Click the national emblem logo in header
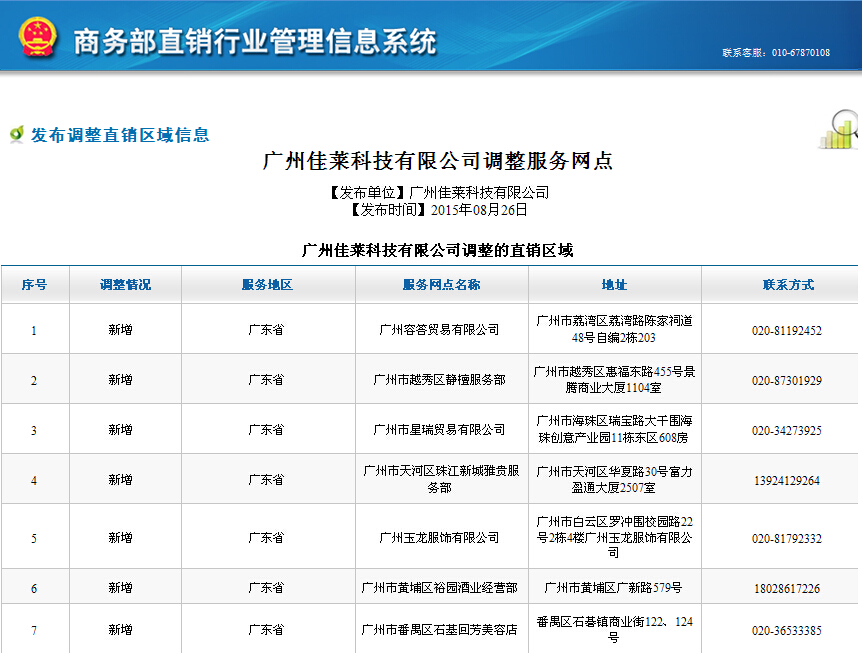 pyautogui.click(x=36, y=38)
